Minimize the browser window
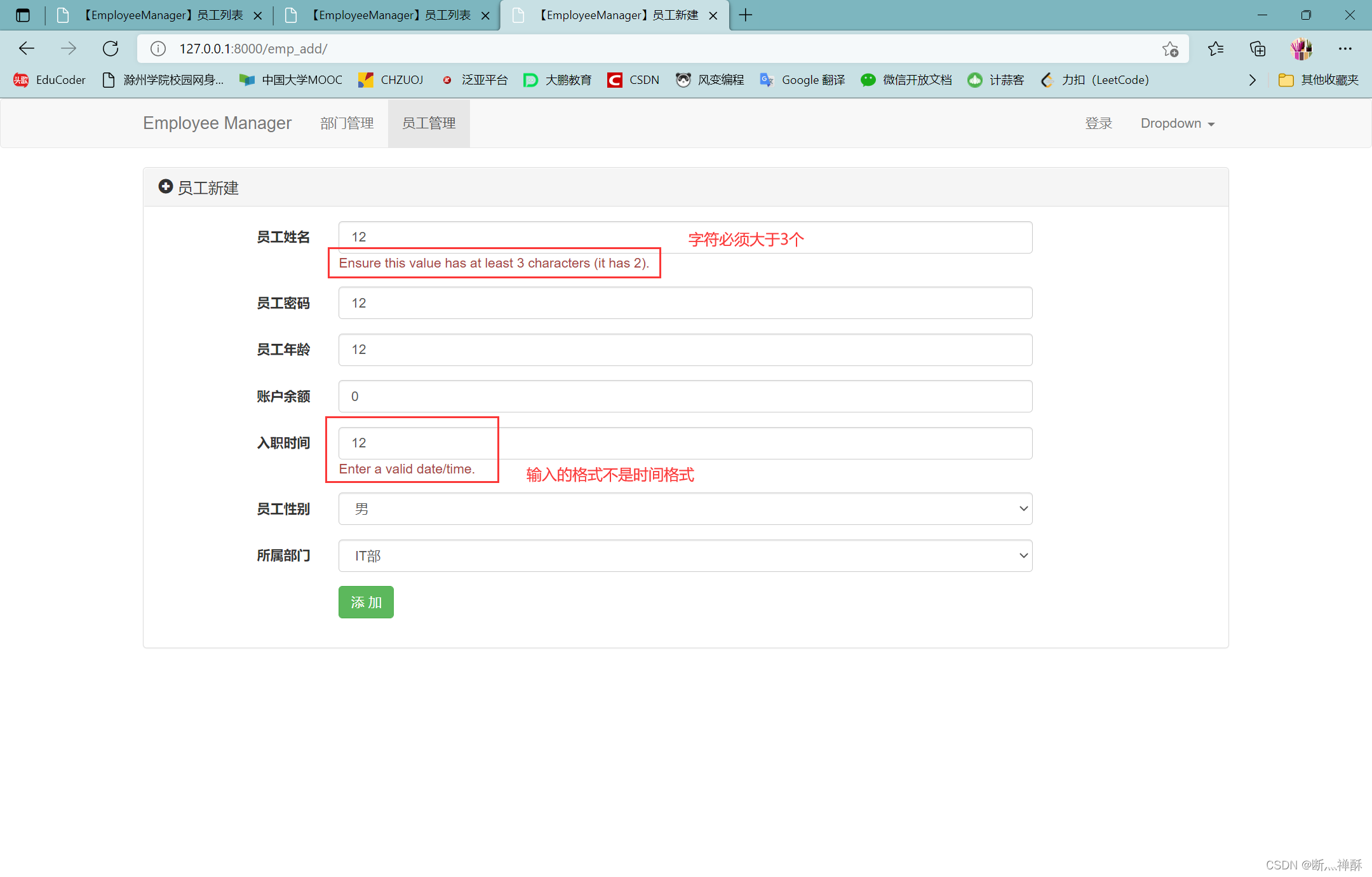Screen dimensions: 1372x877 click(x=1262, y=15)
